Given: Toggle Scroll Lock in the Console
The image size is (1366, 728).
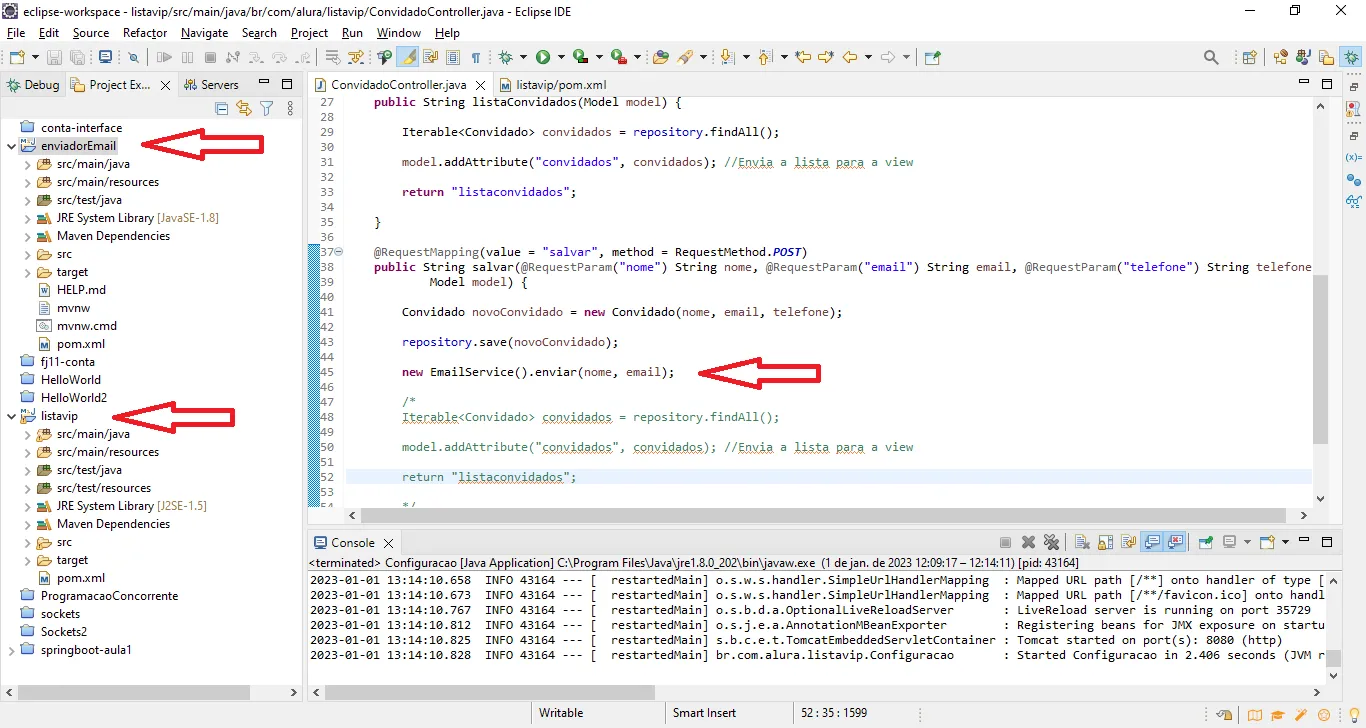Looking at the screenshot, I should pyautogui.click(x=1106, y=542).
